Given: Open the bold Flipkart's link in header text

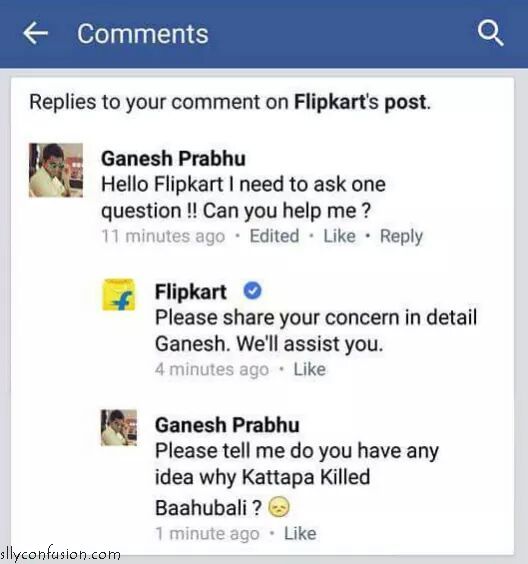Looking at the screenshot, I should click(x=336, y=102).
